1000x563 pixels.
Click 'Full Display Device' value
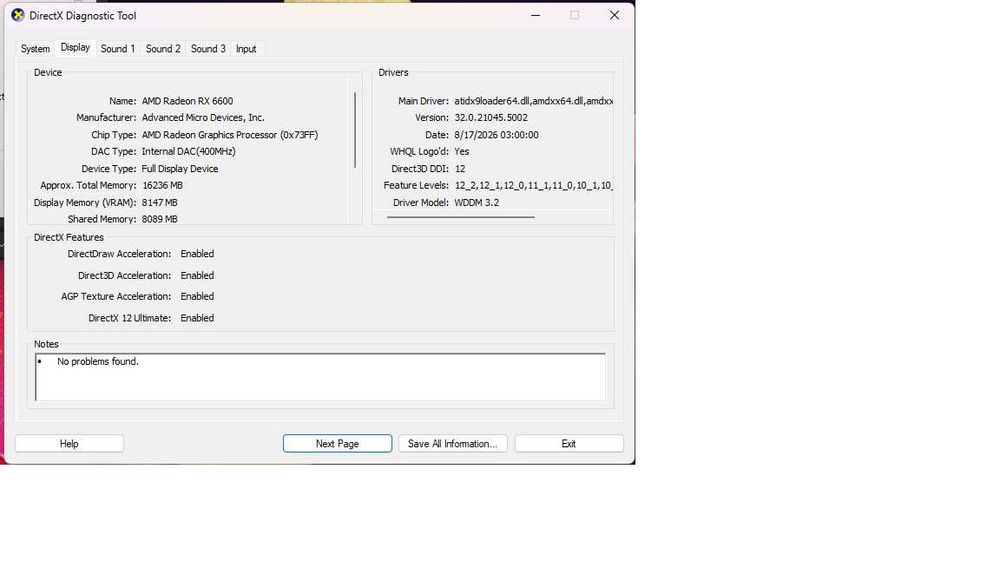tap(180, 169)
